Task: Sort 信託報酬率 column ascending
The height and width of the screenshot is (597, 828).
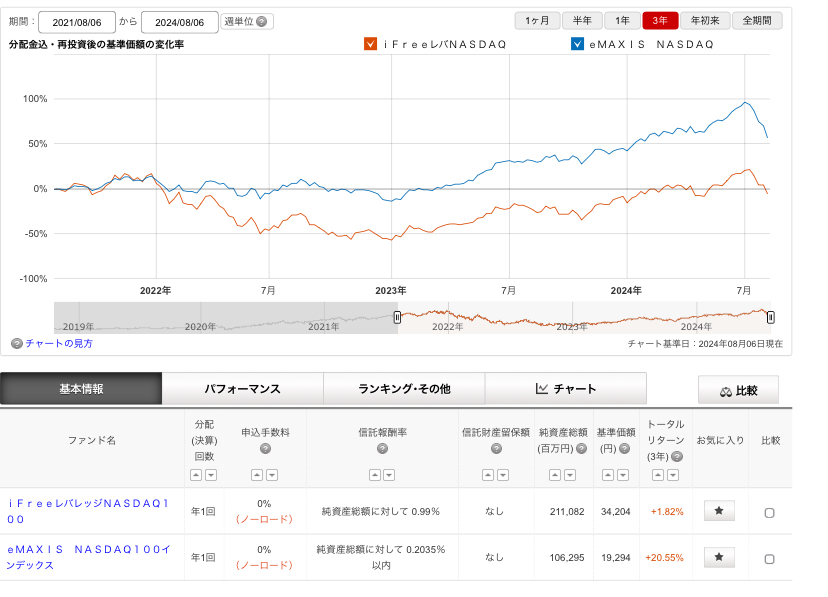Action: point(375,475)
